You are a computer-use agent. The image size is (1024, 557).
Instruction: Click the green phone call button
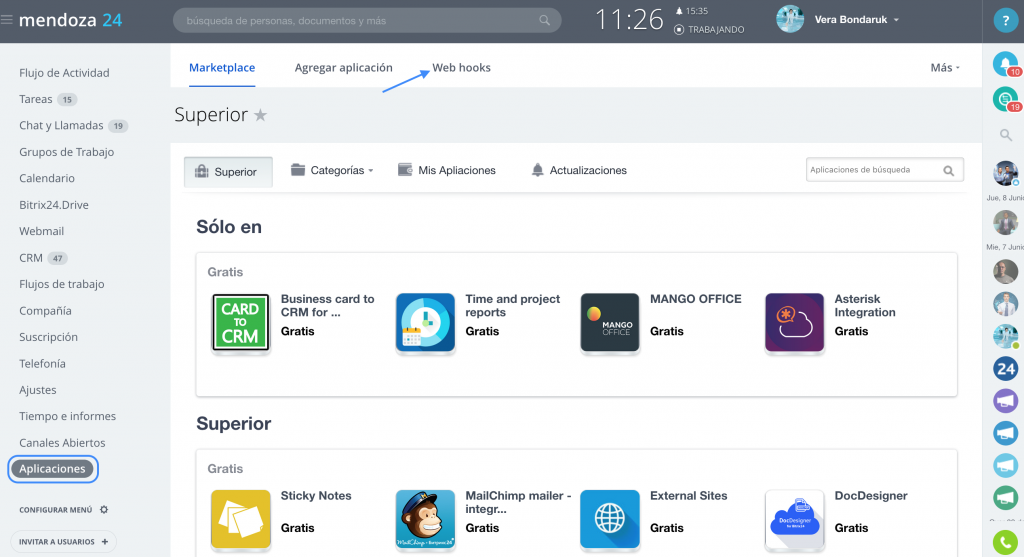(1006, 543)
